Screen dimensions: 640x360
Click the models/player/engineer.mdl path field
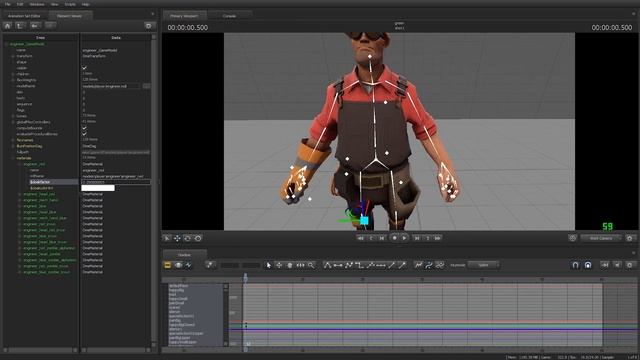tap(111, 86)
